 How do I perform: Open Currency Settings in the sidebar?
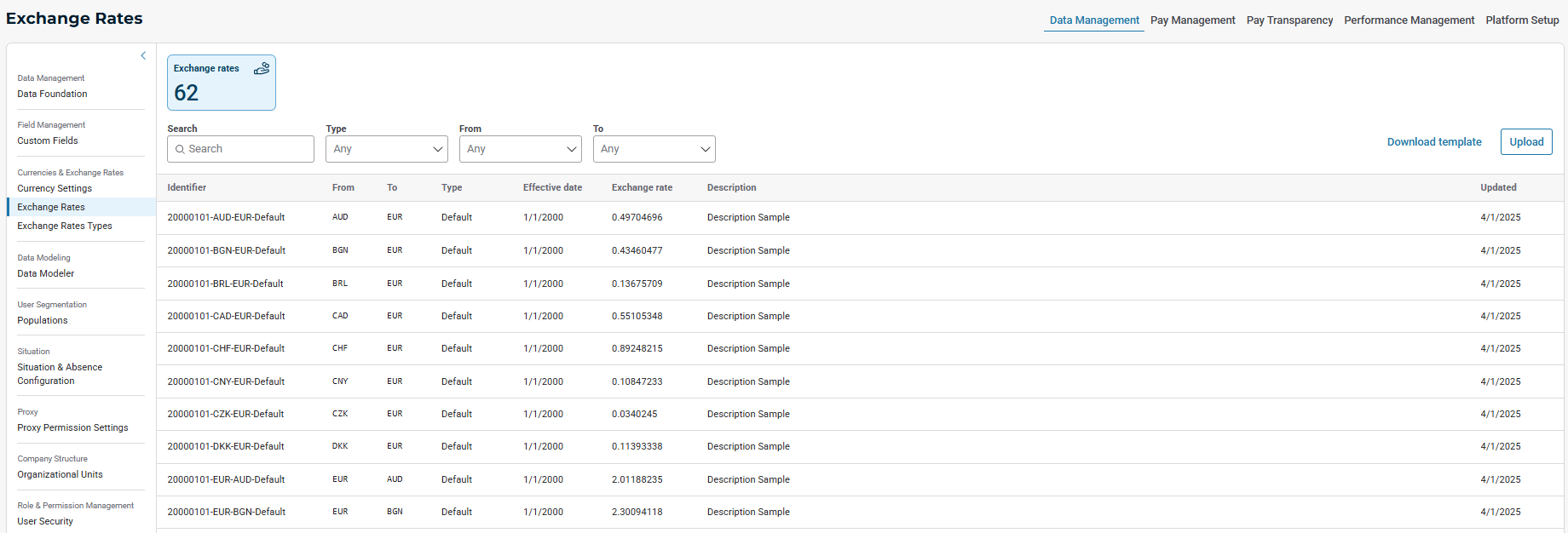point(55,188)
